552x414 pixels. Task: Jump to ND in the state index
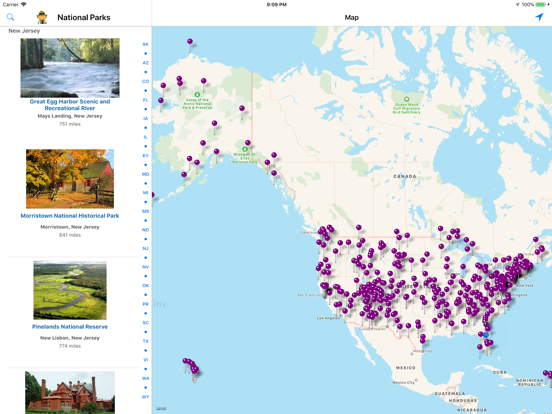tap(145, 230)
